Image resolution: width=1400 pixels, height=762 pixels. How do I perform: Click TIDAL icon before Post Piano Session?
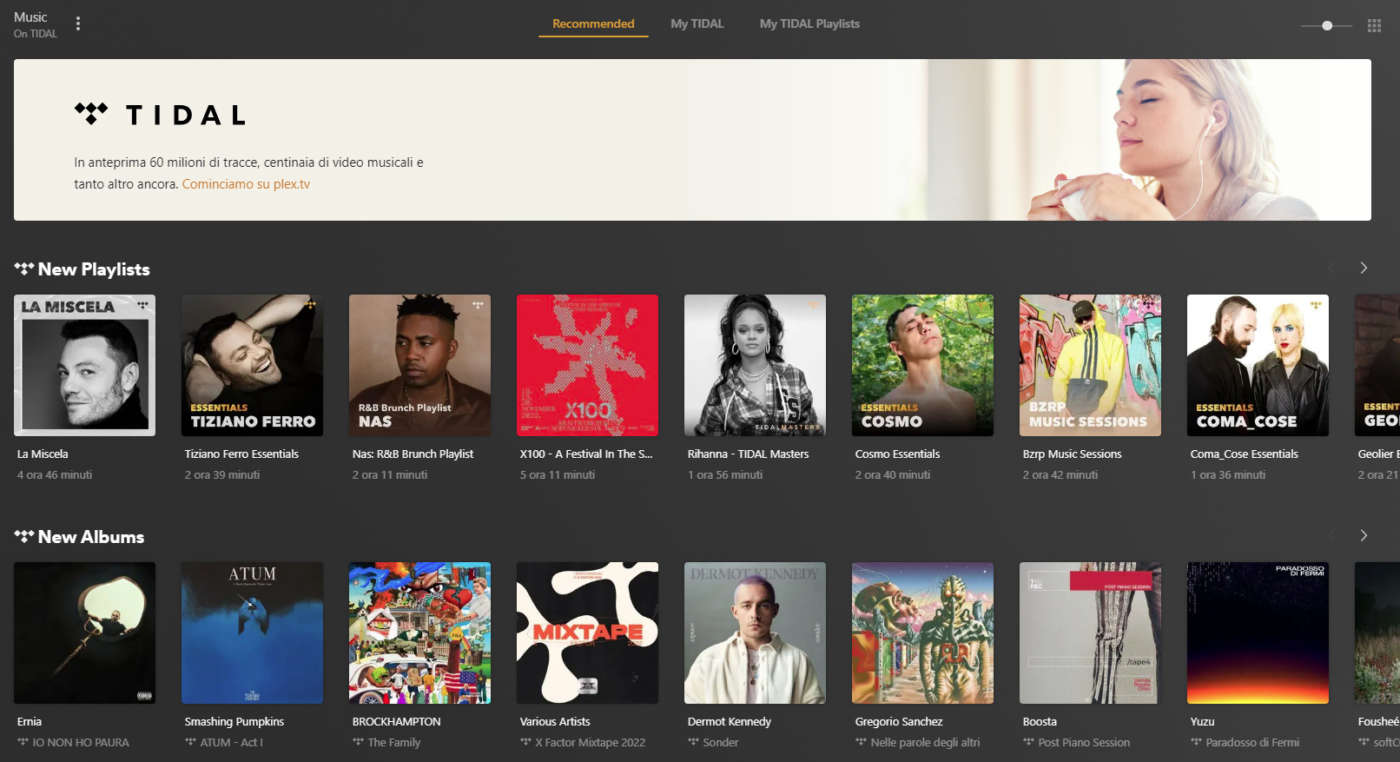[x=1029, y=742]
